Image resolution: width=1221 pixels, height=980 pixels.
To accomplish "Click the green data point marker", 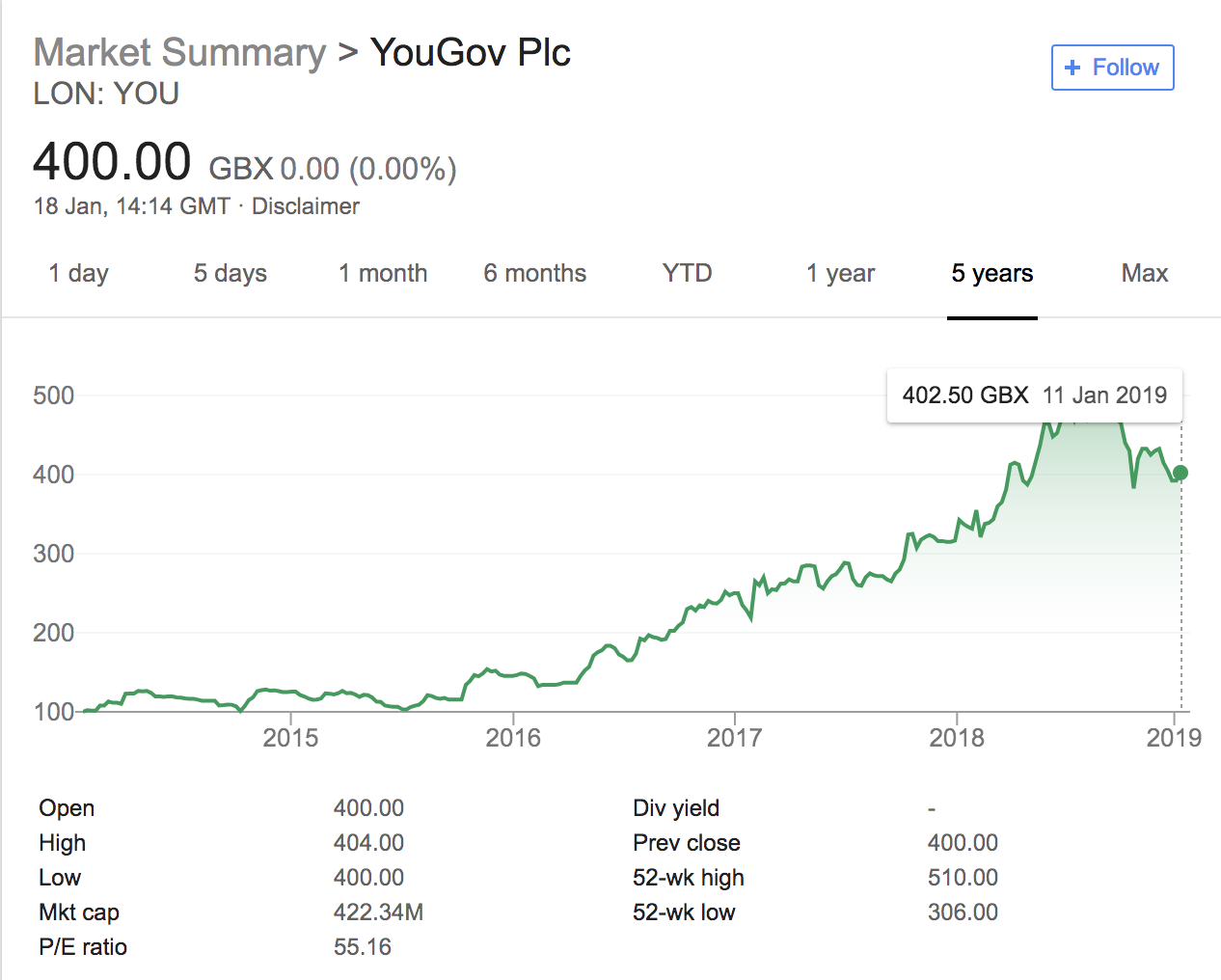I will pos(1180,473).
